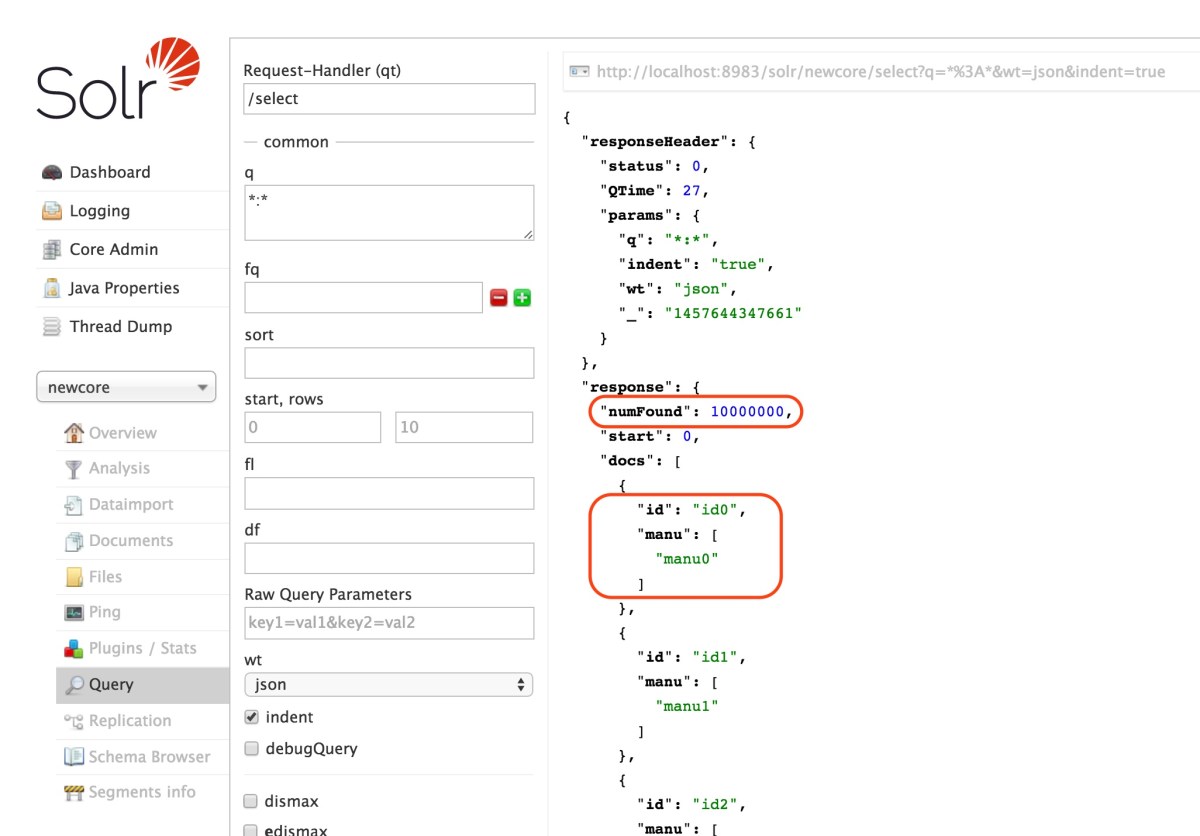
Task: Click the Java Properties icon
Action: tap(52, 288)
